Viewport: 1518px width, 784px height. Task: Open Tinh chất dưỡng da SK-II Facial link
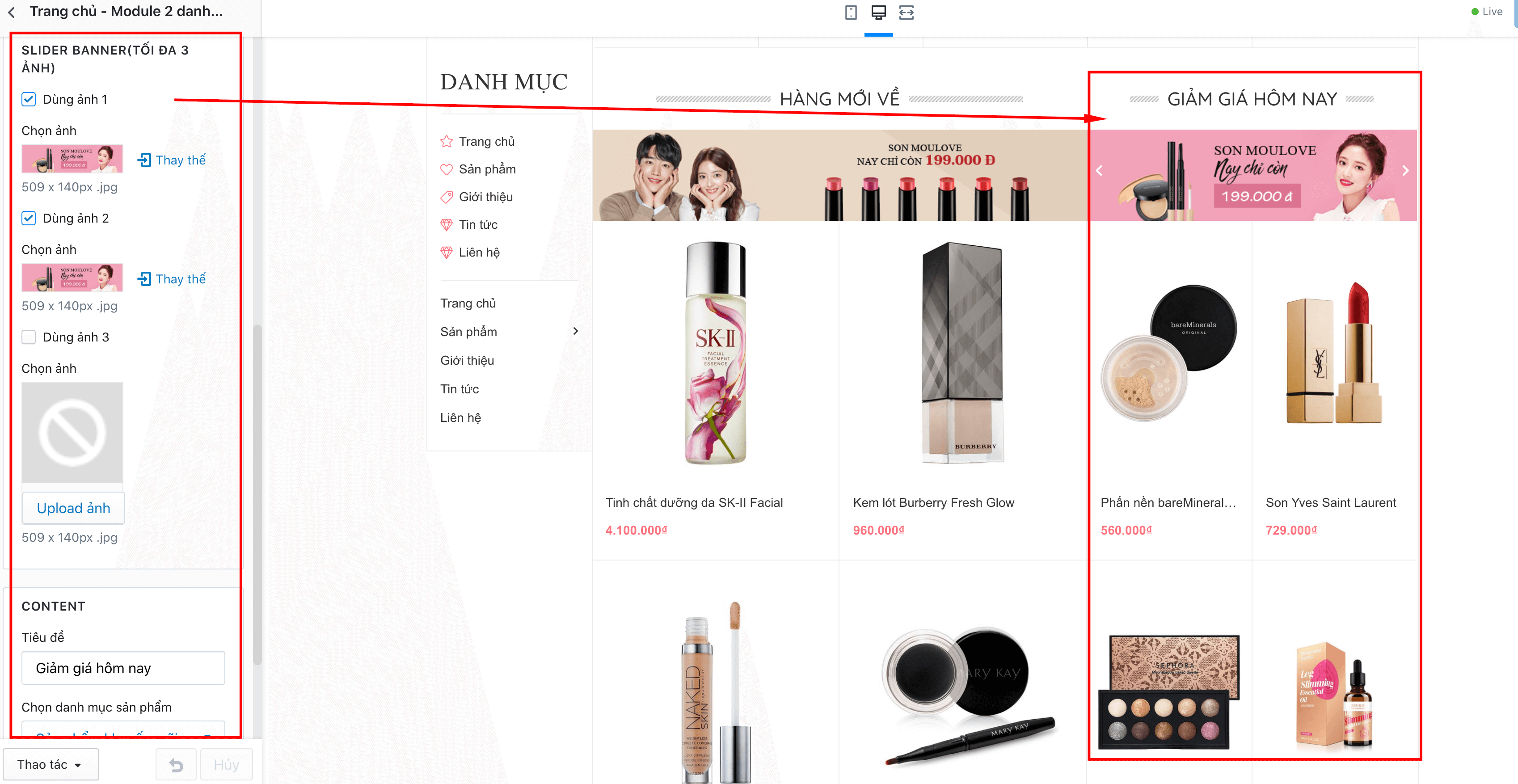pos(694,503)
